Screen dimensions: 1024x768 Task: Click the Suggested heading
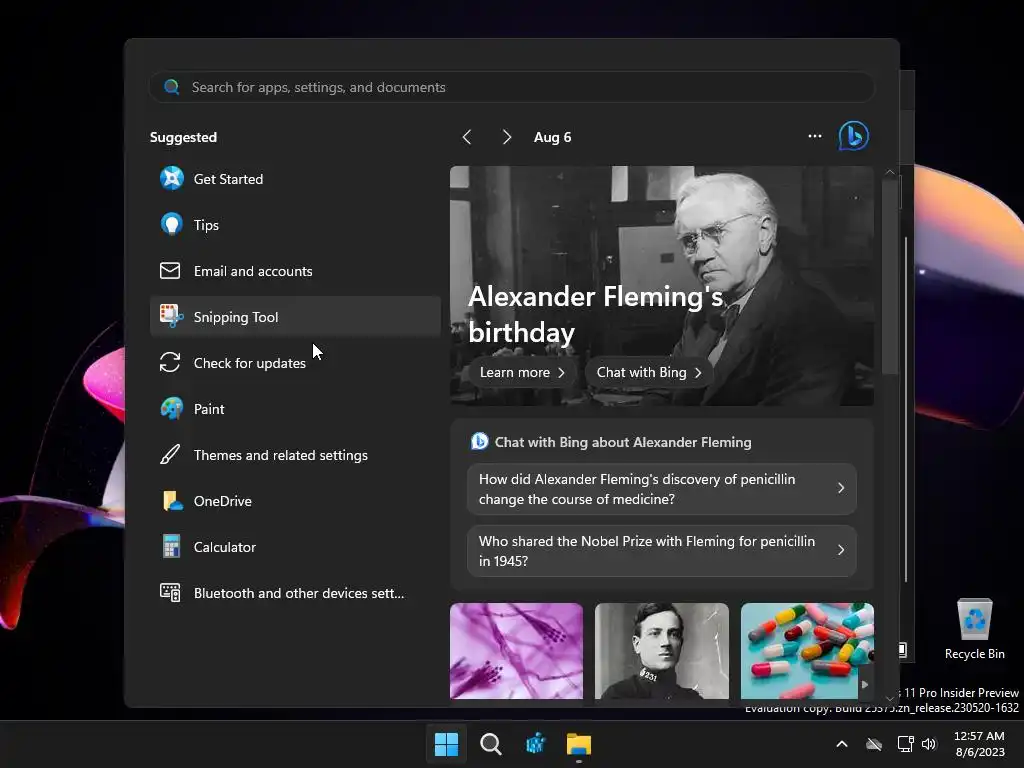(x=183, y=137)
